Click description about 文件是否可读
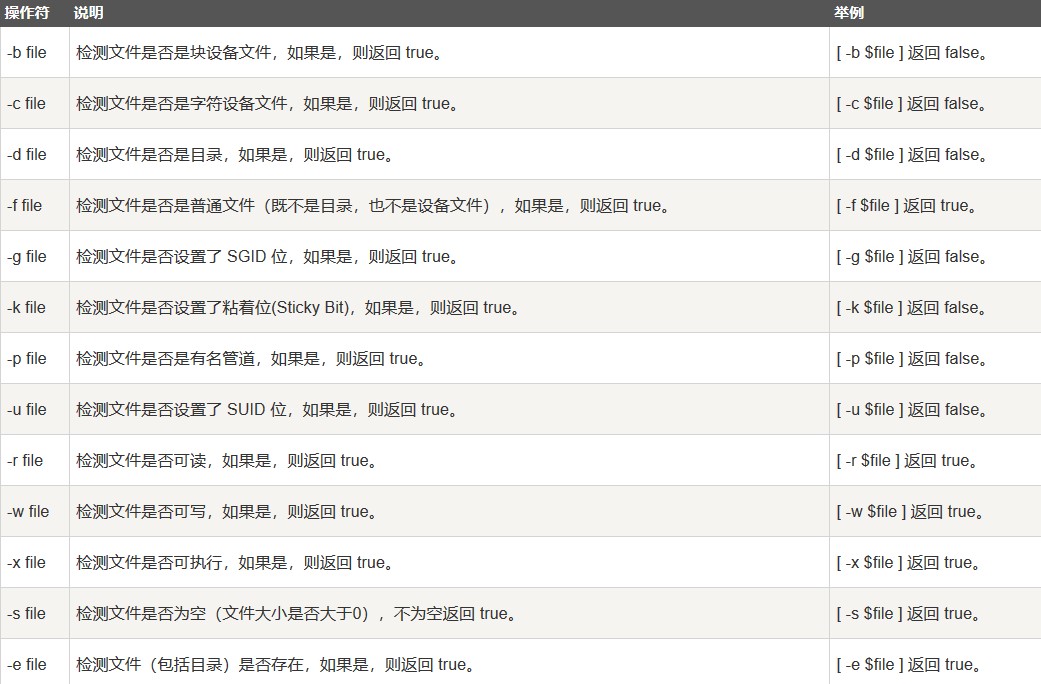 226,461
